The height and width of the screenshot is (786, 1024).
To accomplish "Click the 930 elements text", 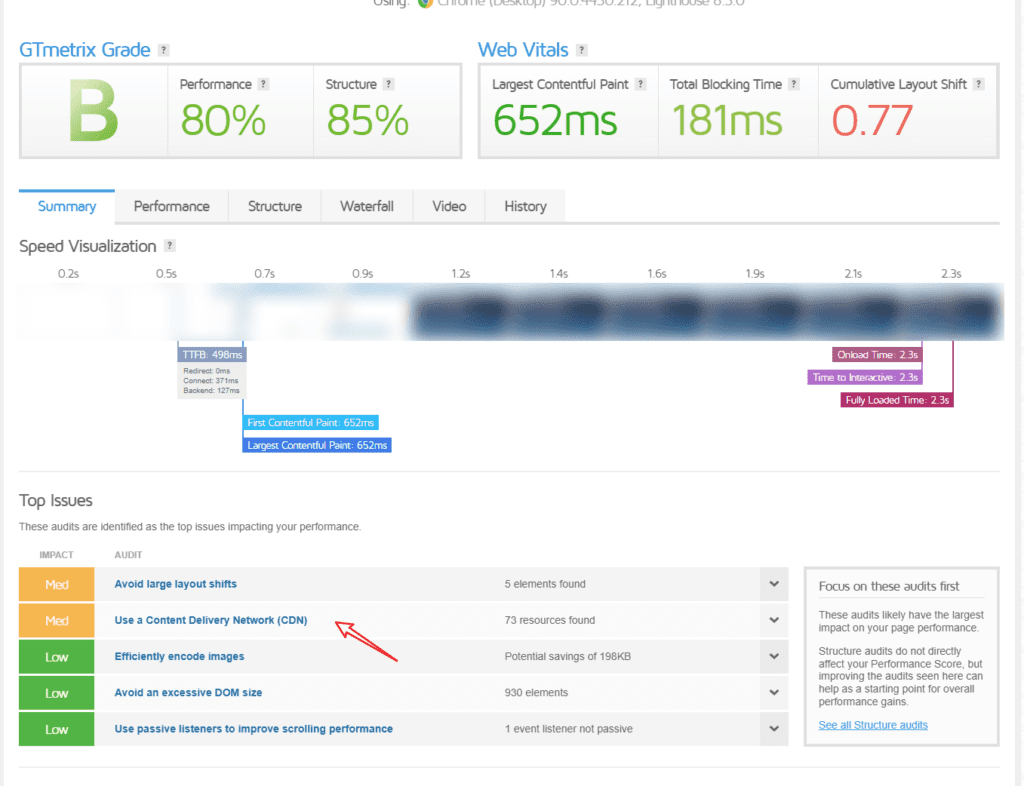I will [536, 693].
